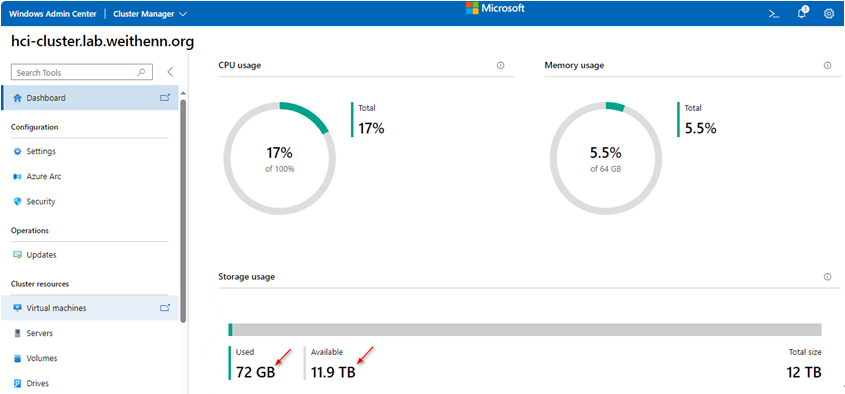Collapse the tools sidebar with chevron
This screenshot has width=845, height=394.
(170, 72)
